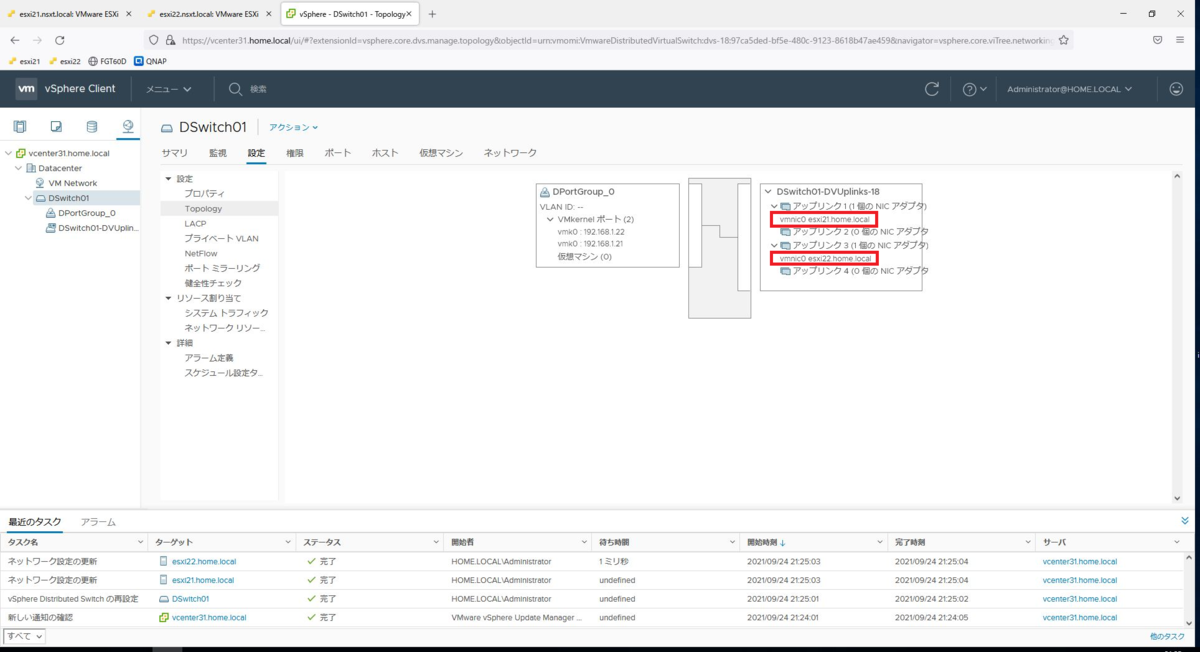The width and height of the screenshot is (1200, 652).
Task: Open the 健全性チェック settings page
Action: [213, 283]
